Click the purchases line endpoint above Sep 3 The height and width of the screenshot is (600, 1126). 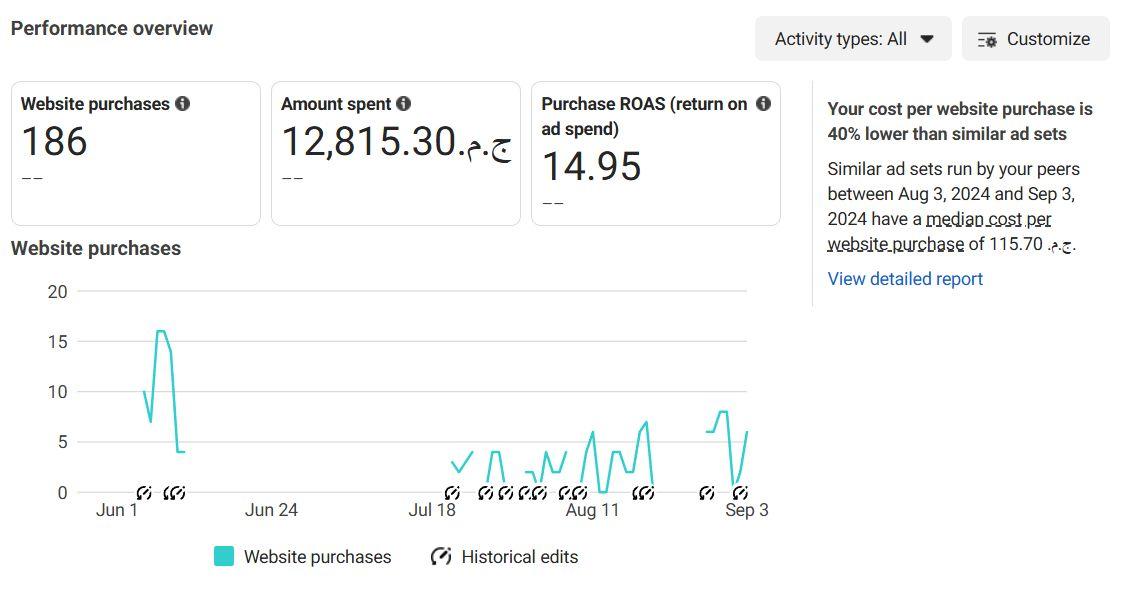click(x=747, y=432)
